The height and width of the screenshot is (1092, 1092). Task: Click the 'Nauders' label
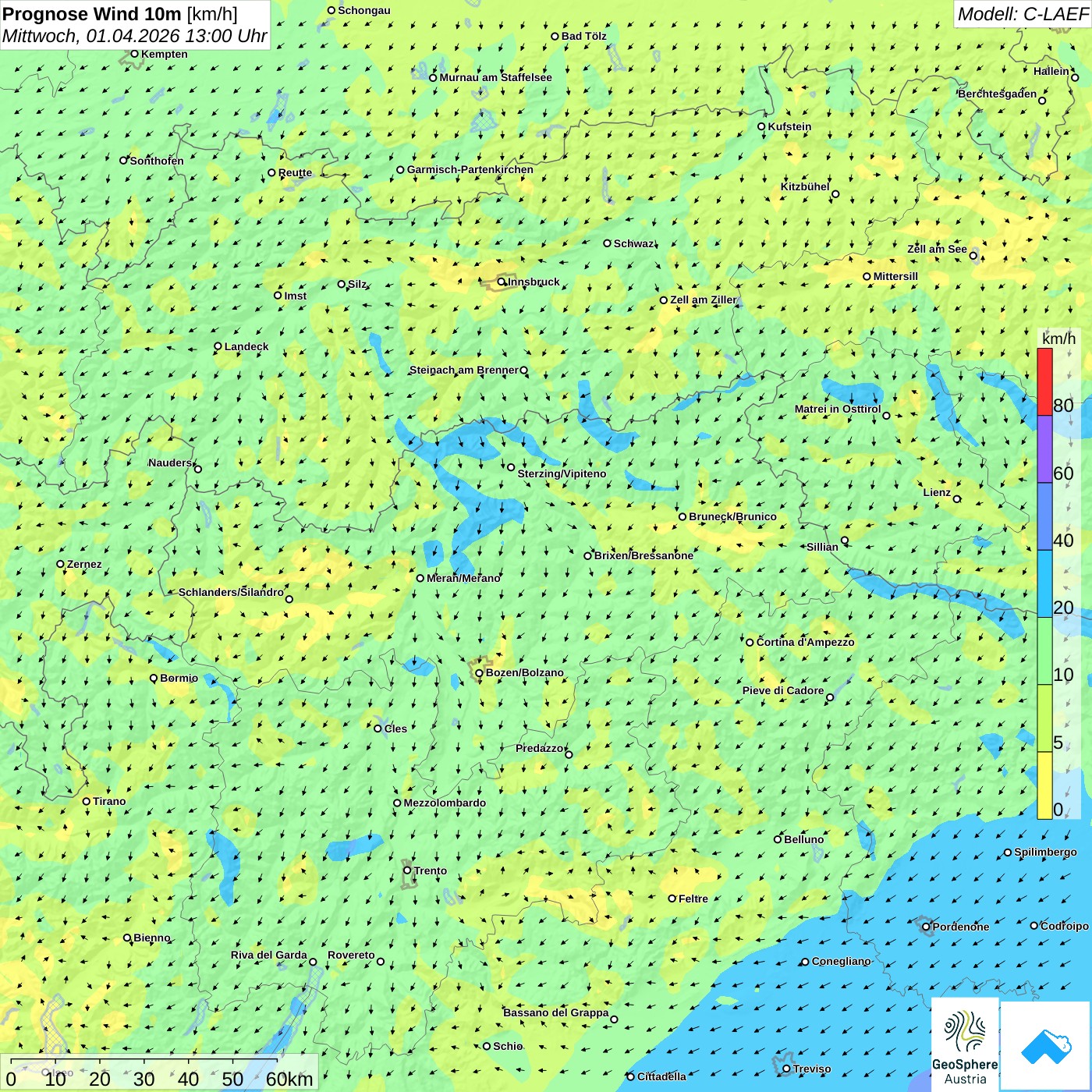tap(170, 463)
